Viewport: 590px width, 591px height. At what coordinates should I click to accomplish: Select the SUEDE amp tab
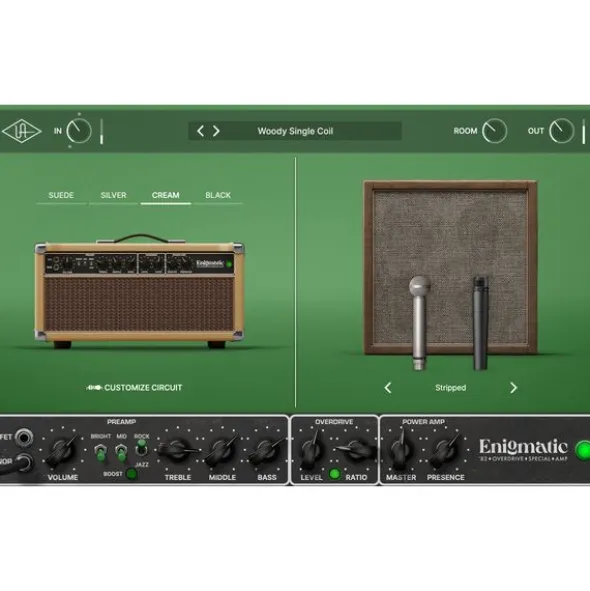point(61,195)
